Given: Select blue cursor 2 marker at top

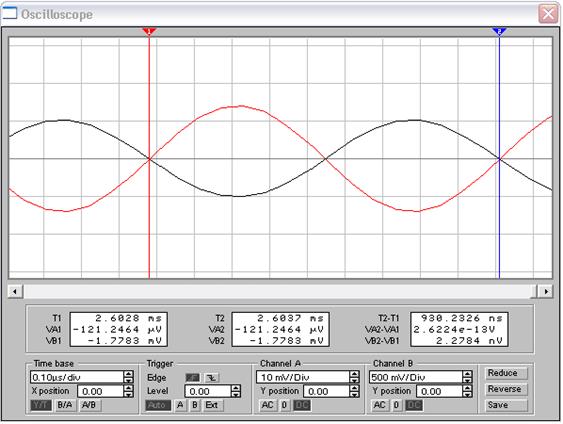Looking at the screenshot, I should click(x=499, y=32).
